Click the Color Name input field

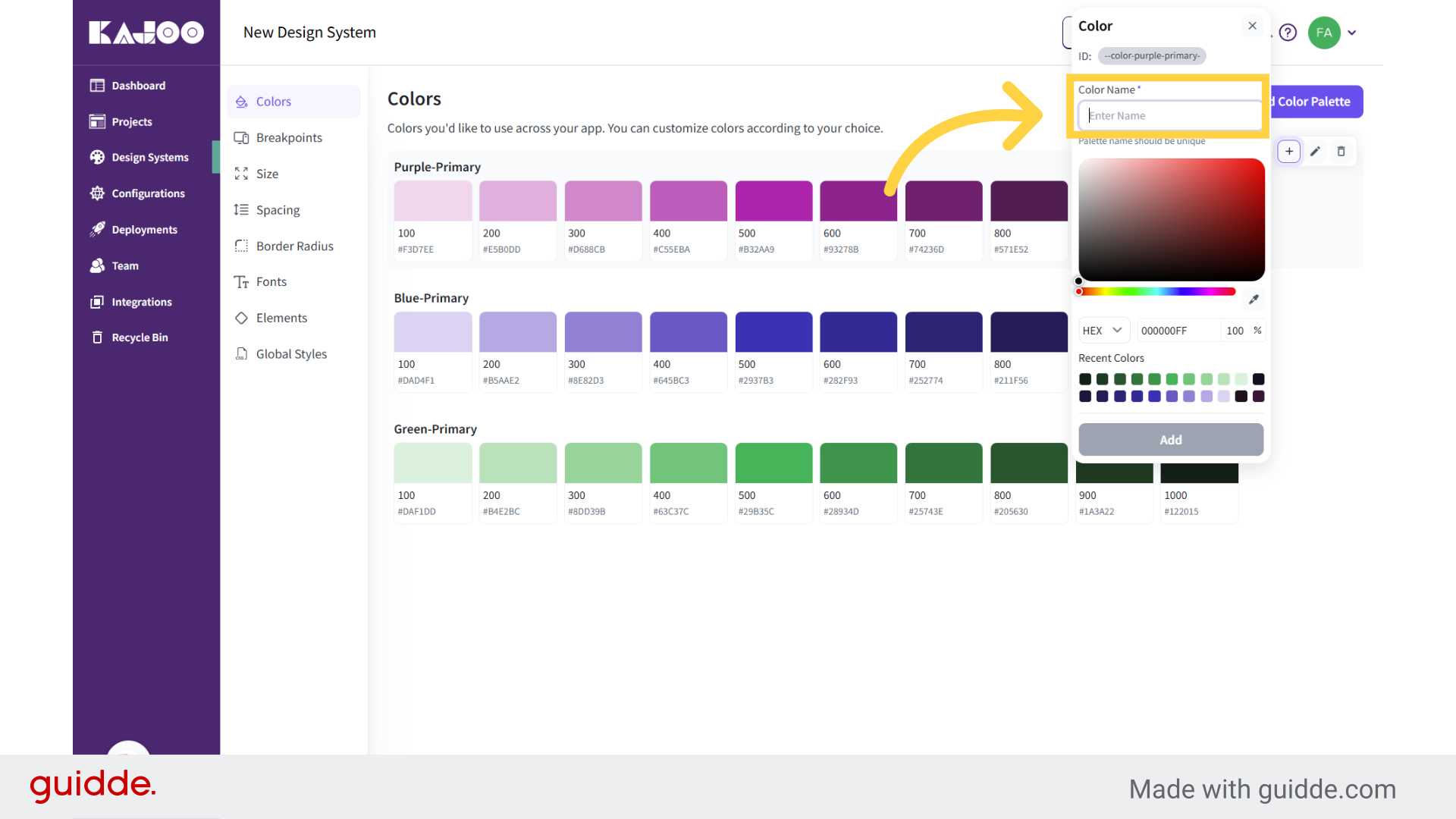click(1170, 116)
